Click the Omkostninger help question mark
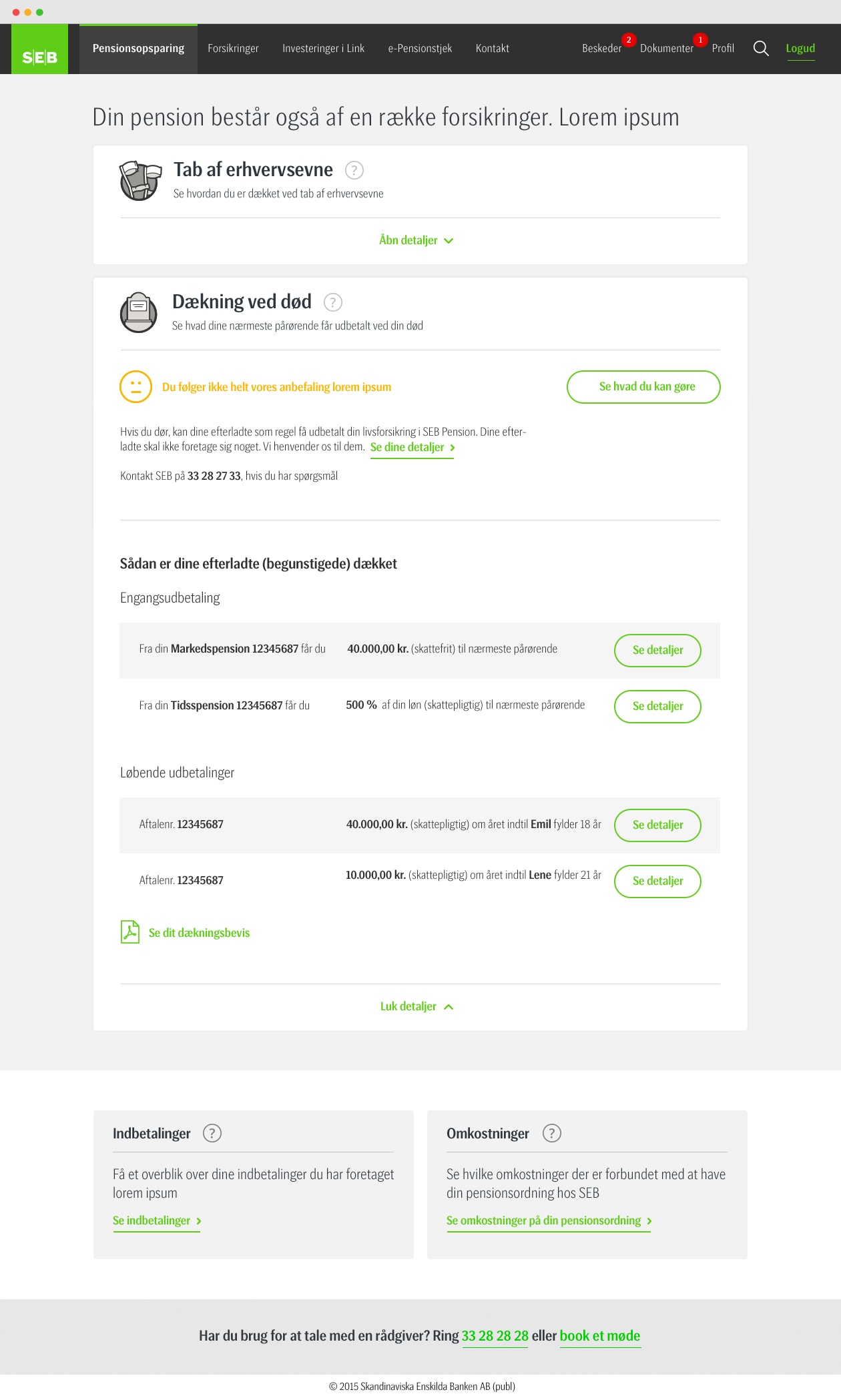841x1400 pixels. [x=552, y=1133]
